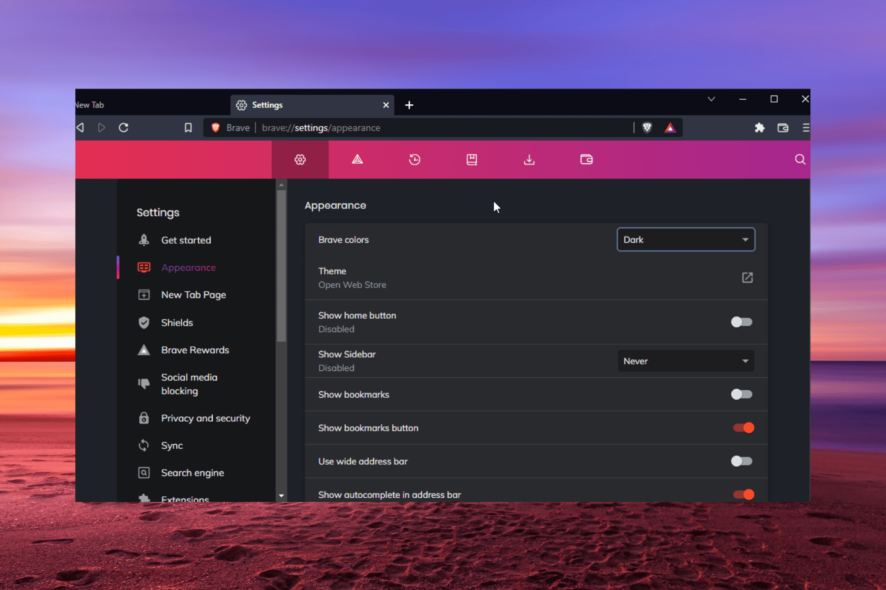
Task: Go forward to next page
Action: (101, 128)
